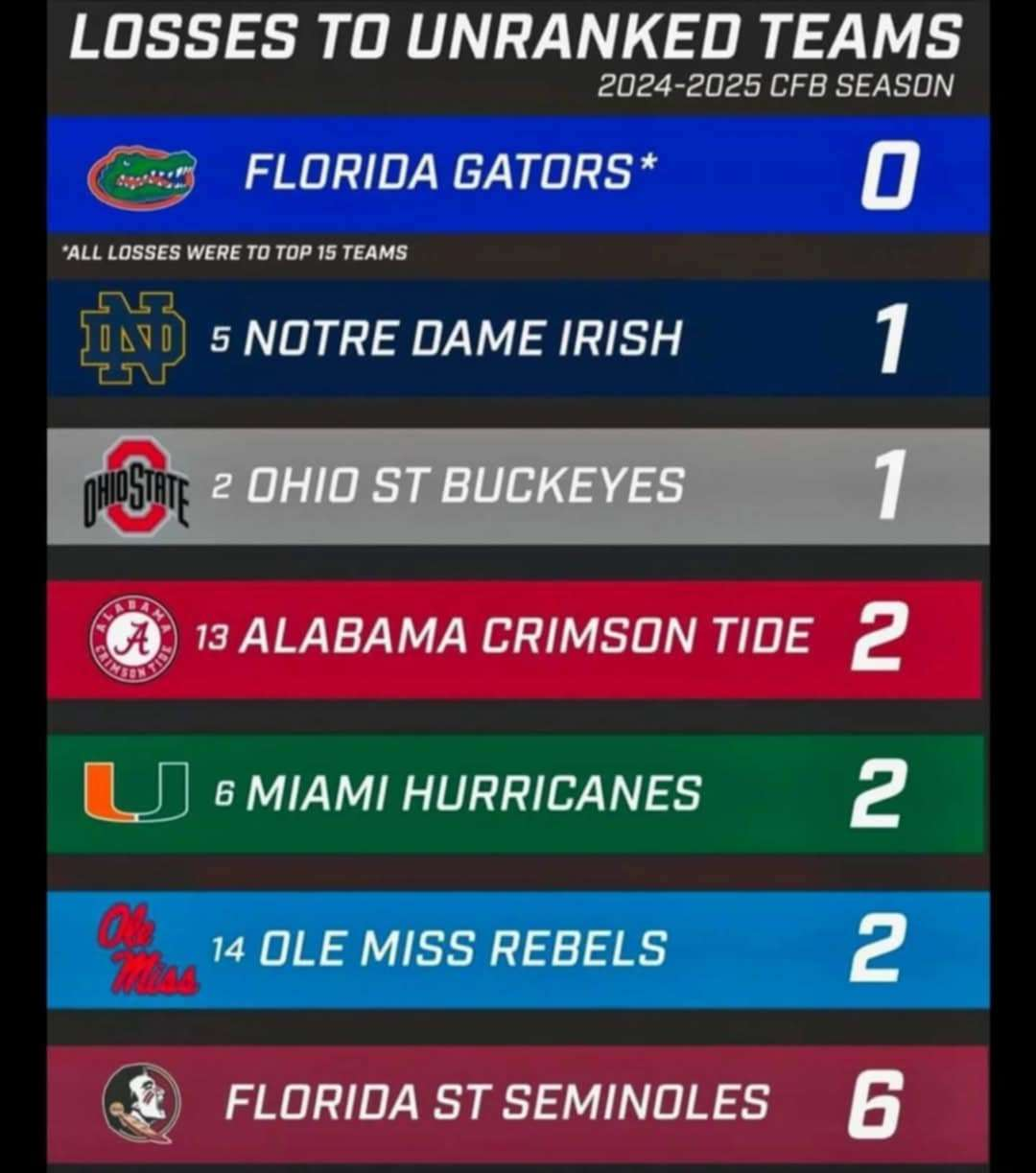Click the Ohio State block O logo
Screen dimensions: 1036x1173
click(133, 487)
